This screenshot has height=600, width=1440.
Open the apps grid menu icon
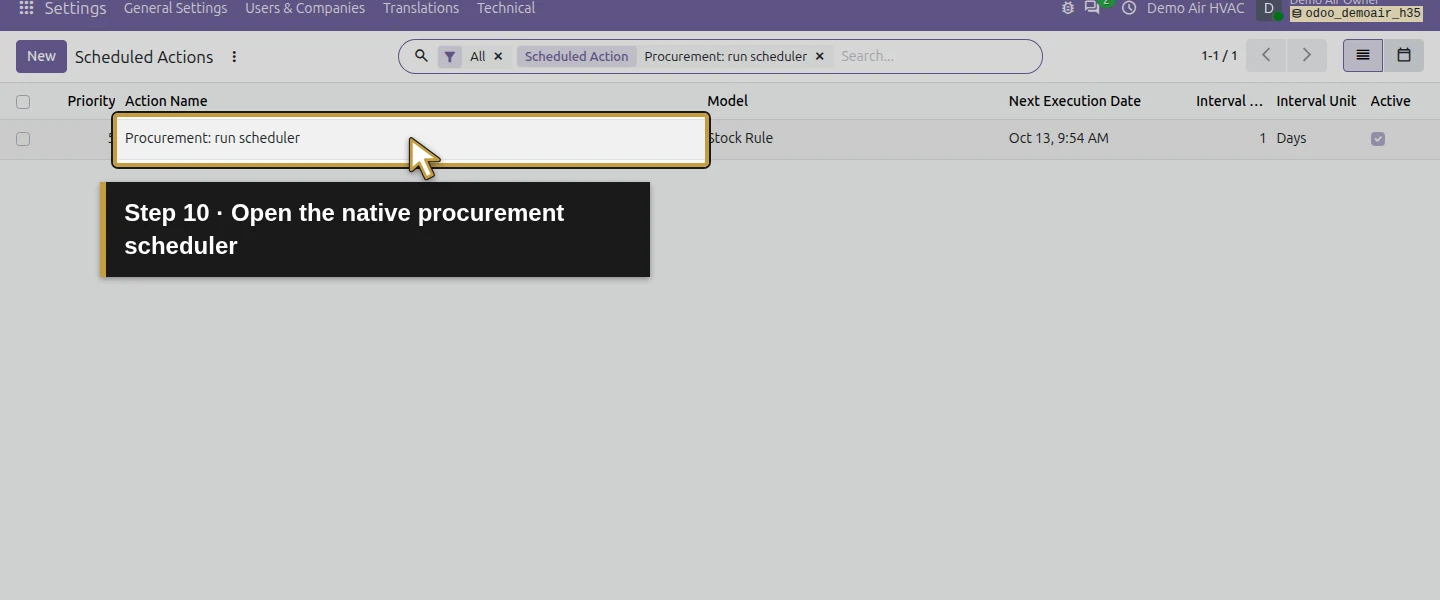coord(27,8)
